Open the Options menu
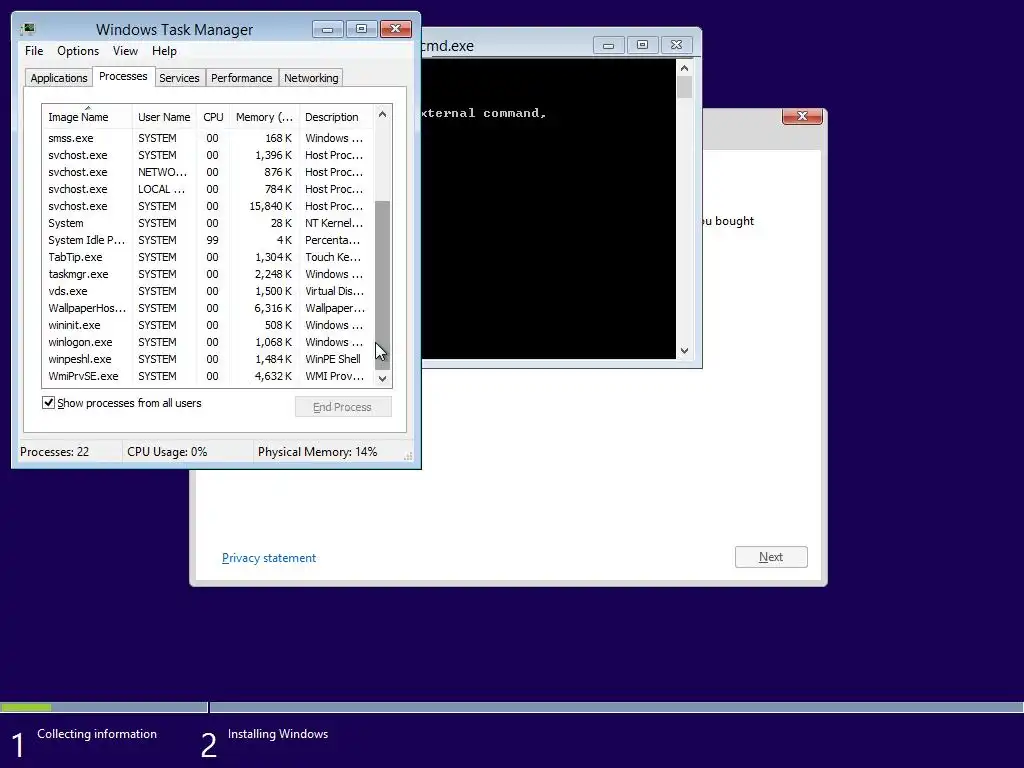1024x768 pixels. point(78,51)
